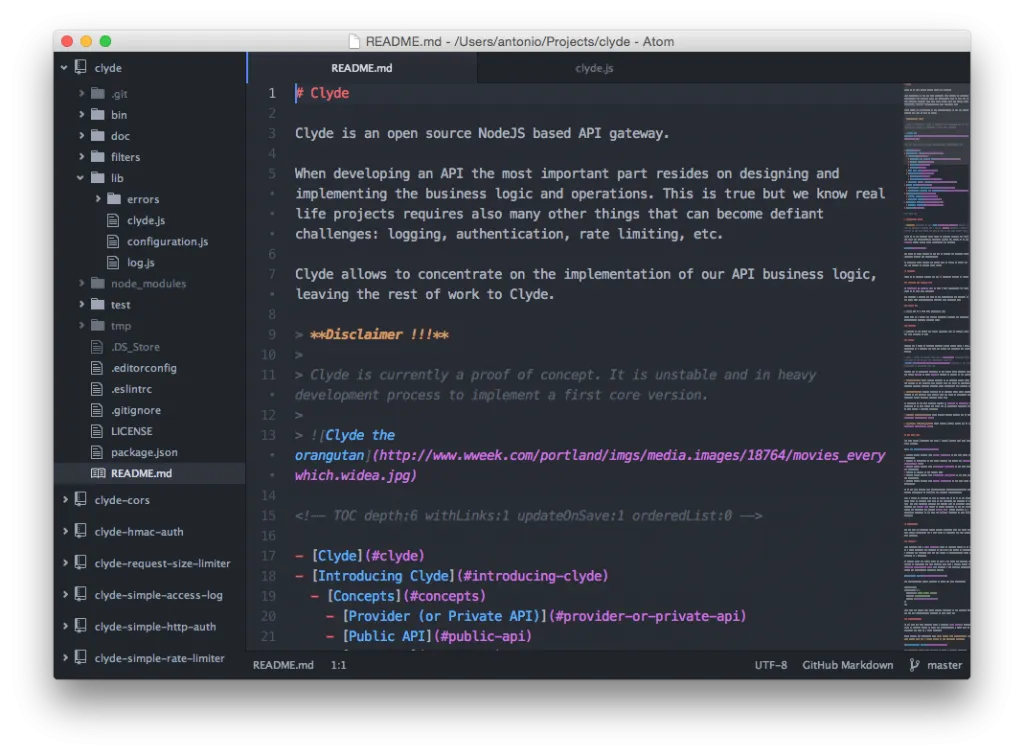
Task: Click the clyde project repository icon
Action: click(x=80, y=67)
